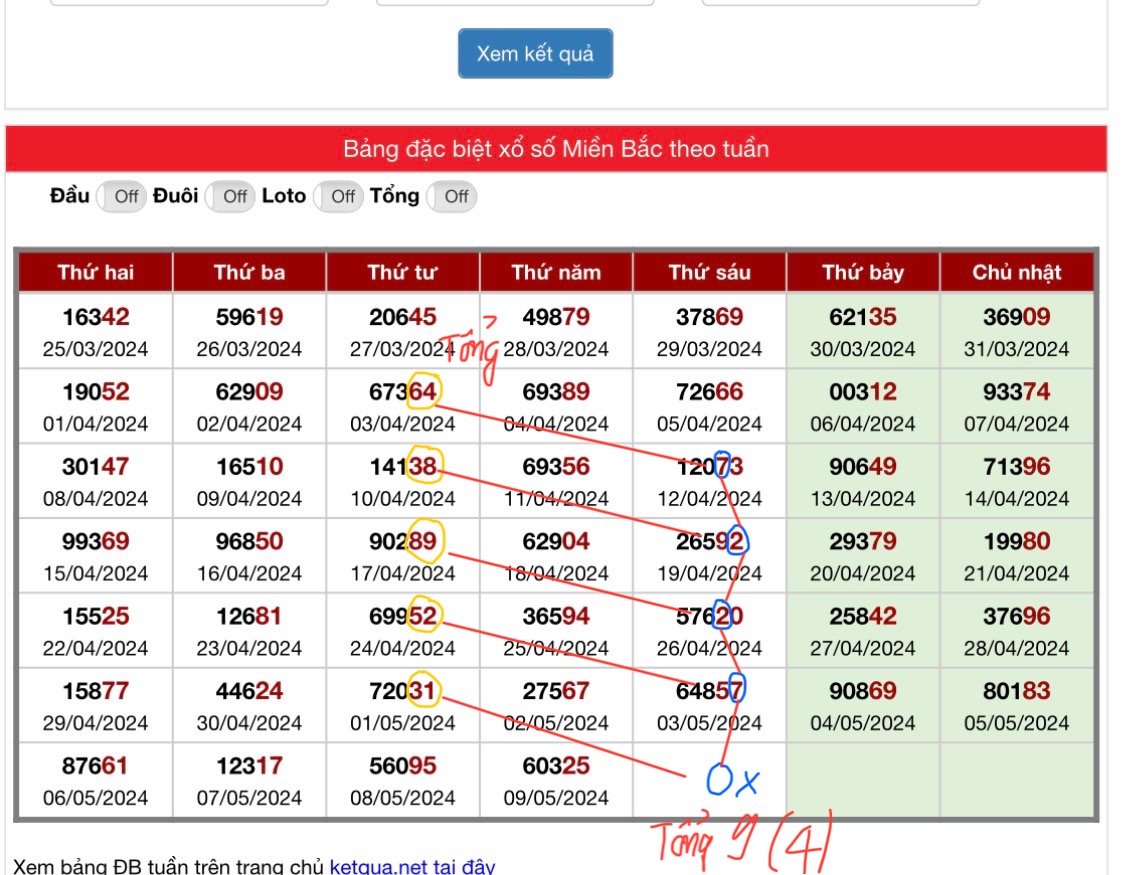Select result 59619 dated 26/03/2024
This screenshot has height=875, width=1124.
[x=249, y=318]
